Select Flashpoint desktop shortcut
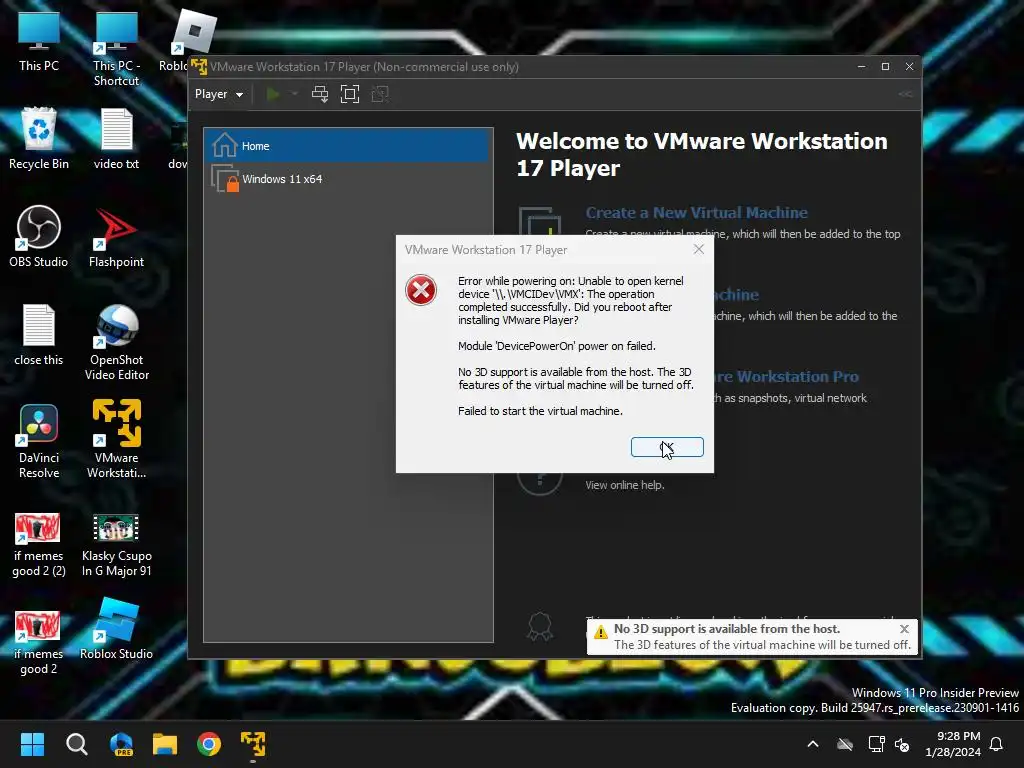 (116, 236)
